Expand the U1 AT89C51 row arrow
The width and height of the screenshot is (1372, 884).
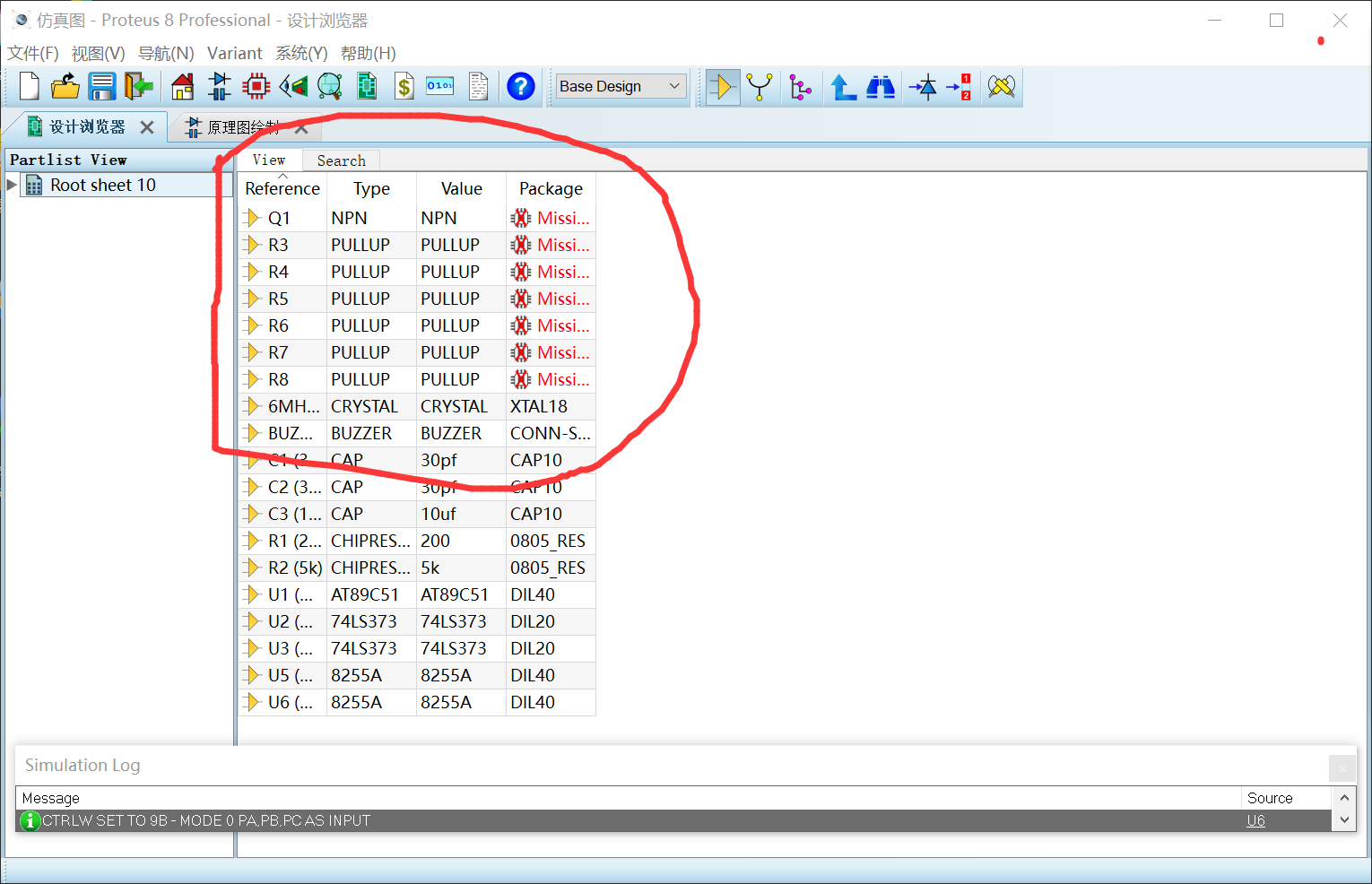pyautogui.click(x=252, y=594)
